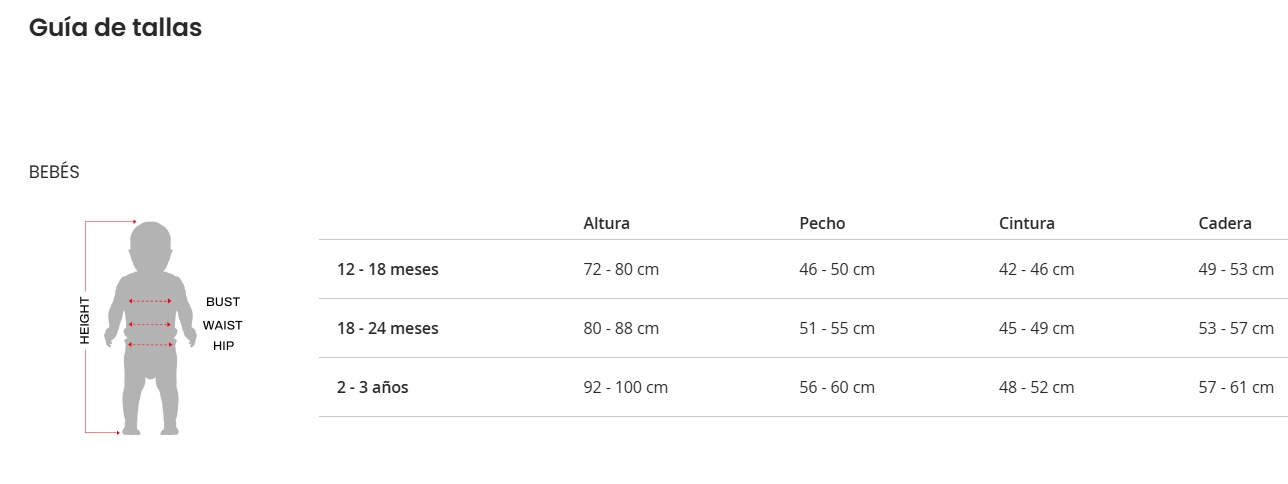Click the 42 - 46 cm waist cell
The image size is (1288, 484).
pyautogui.click(x=1036, y=269)
